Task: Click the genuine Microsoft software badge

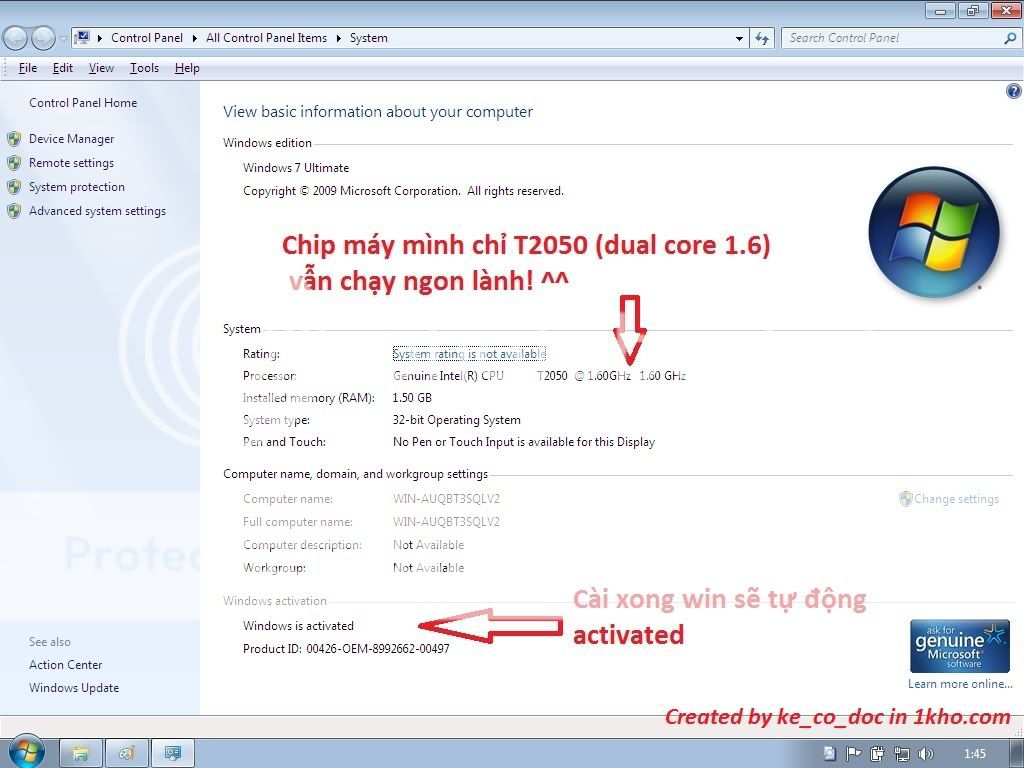Action: pos(959,646)
